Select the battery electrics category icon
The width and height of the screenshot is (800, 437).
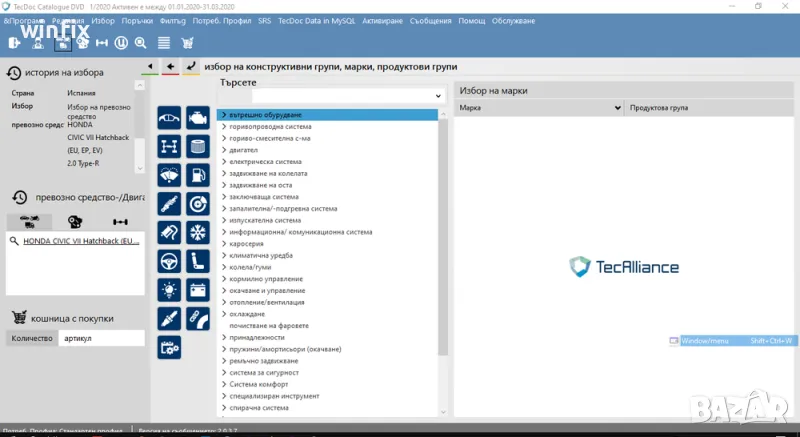198,290
